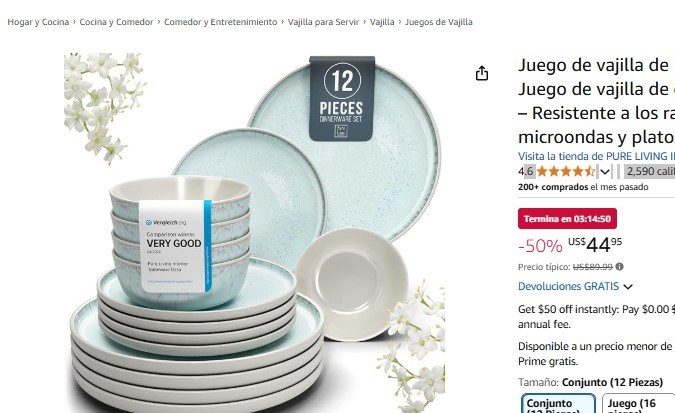Navigate to Comedor y Entretenimiento breadcrumb
Image resolution: width=675 pixels, height=413 pixels.
click(x=220, y=22)
